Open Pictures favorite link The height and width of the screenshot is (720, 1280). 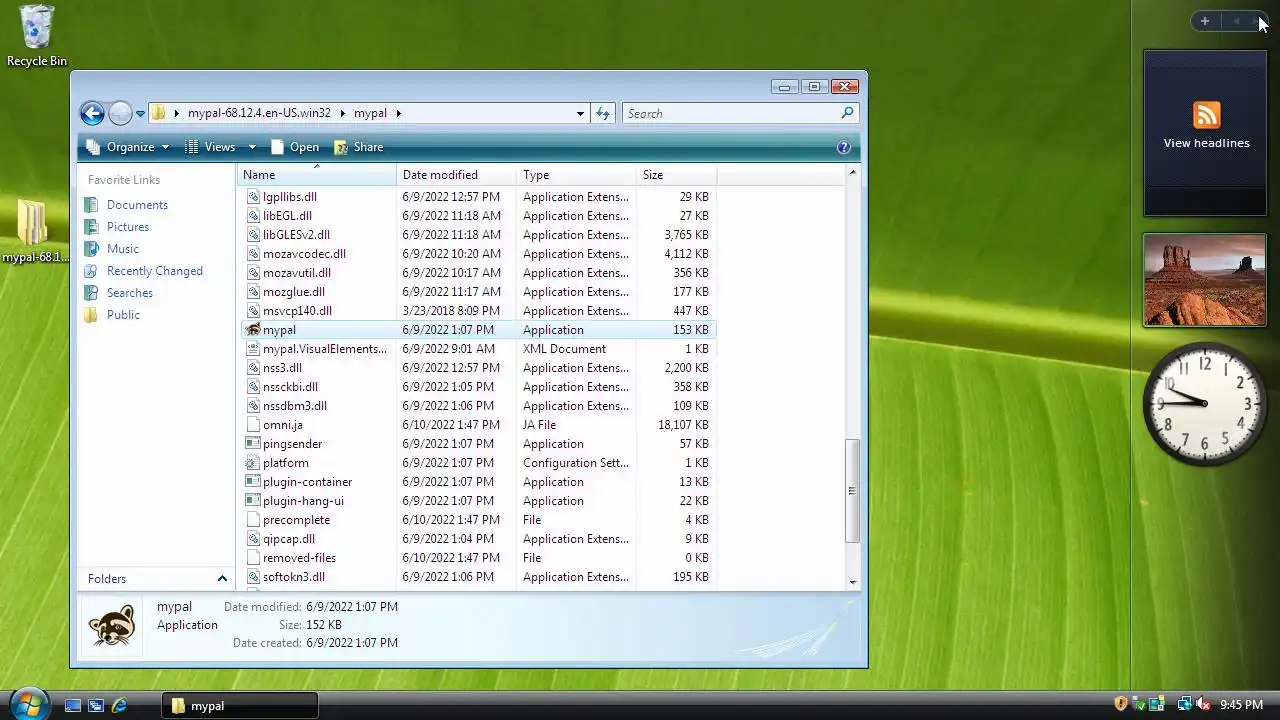click(127, 227)
